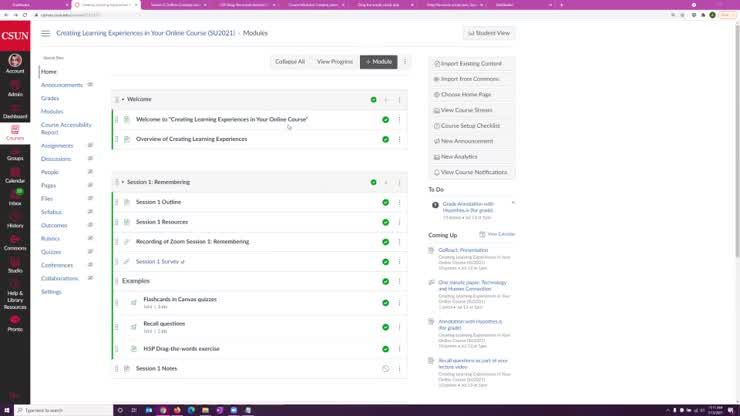Click the Collapse All button
This screenshot has height=416, width=740.
(x=290, y=62)
